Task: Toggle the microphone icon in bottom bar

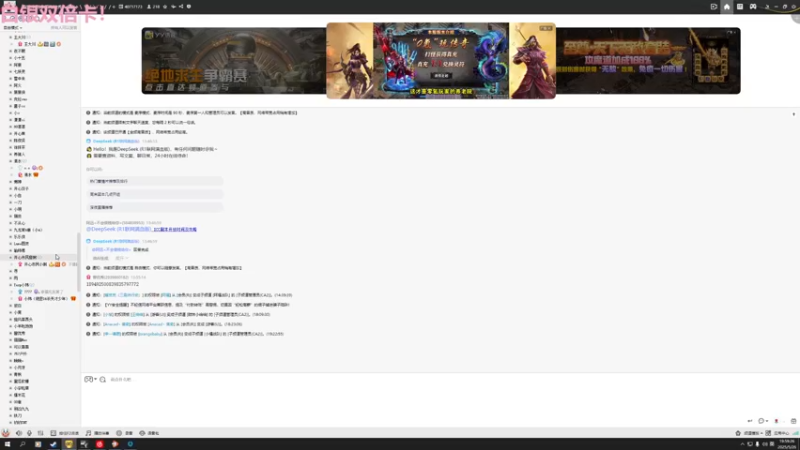Action: point(29,433)
